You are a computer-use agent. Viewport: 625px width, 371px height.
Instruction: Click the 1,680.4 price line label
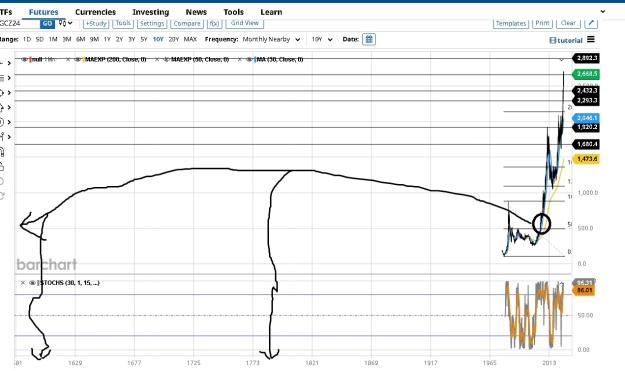[586, 144]
